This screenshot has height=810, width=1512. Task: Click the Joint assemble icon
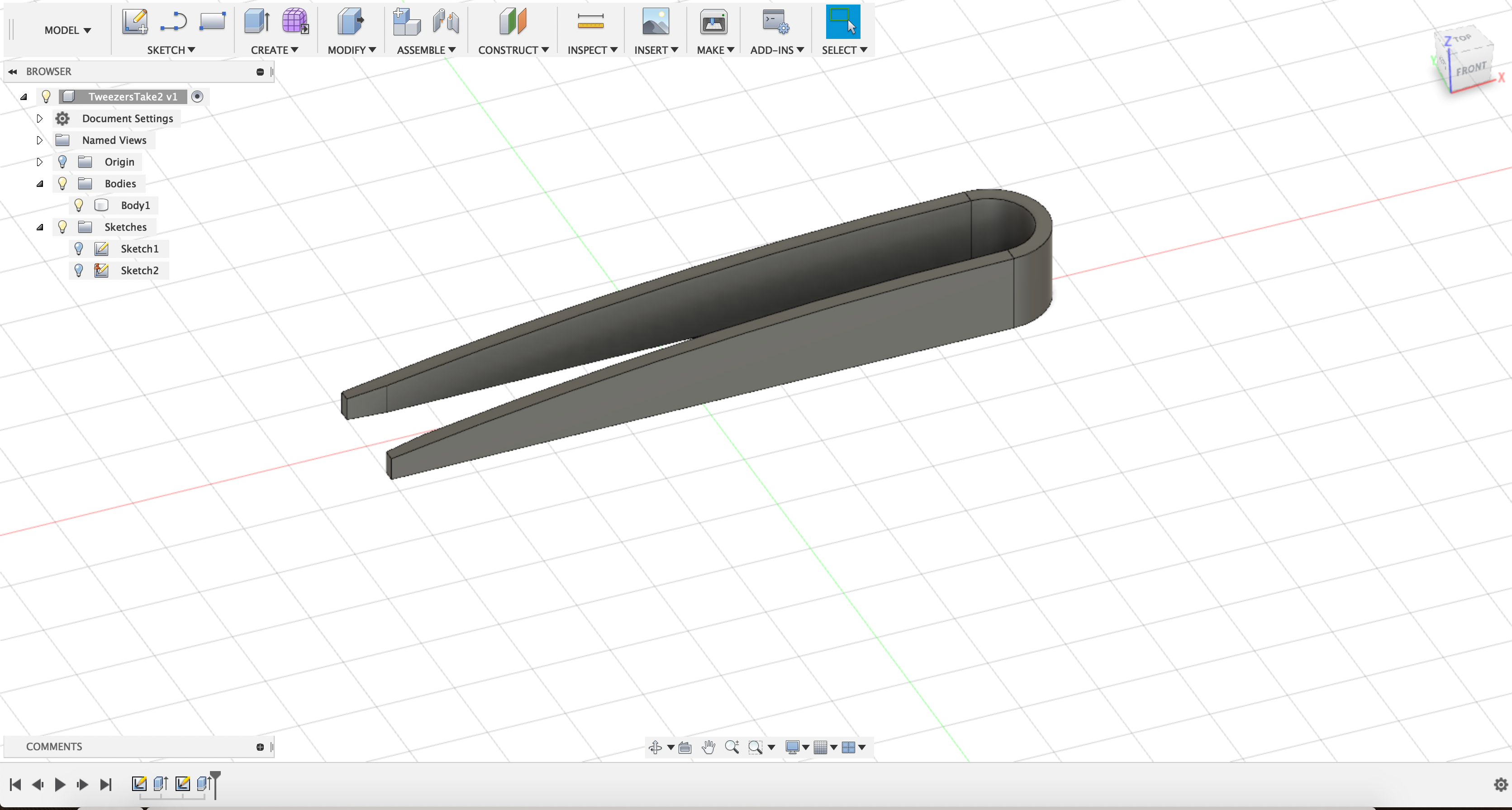446,22
